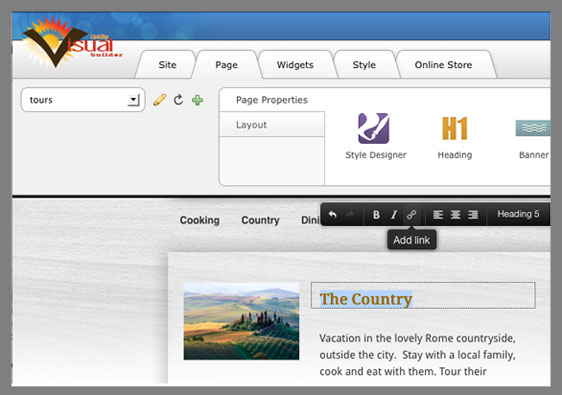The height and width of the screenshot is (395, 562).
Task: Click the redo arrow in text toolbar
Action: click(350, 214)
